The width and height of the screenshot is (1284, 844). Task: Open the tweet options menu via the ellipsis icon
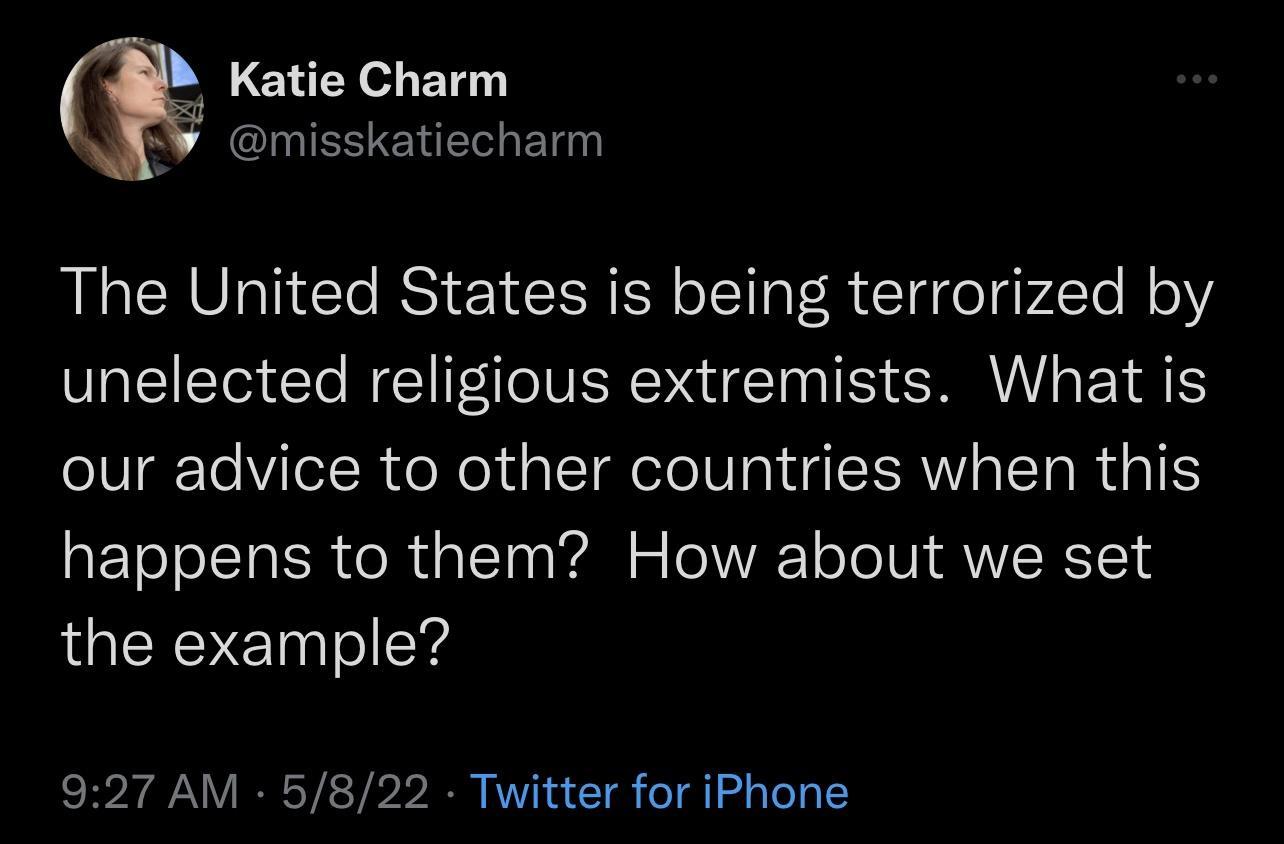click(1196, 80)
